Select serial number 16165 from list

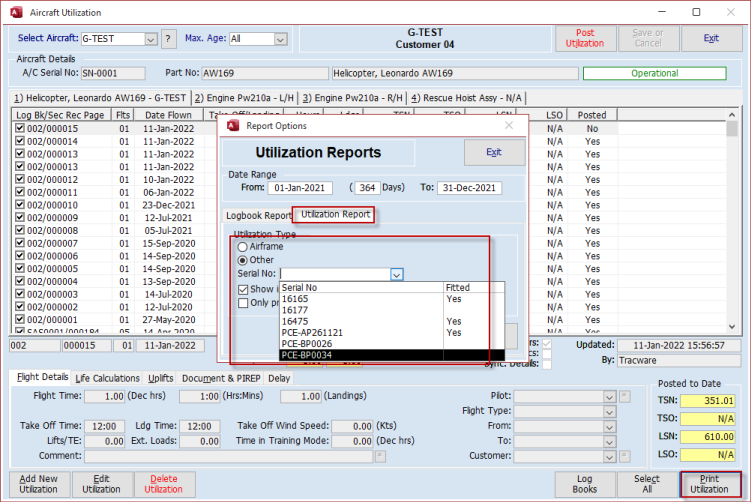tap(392, 299)
